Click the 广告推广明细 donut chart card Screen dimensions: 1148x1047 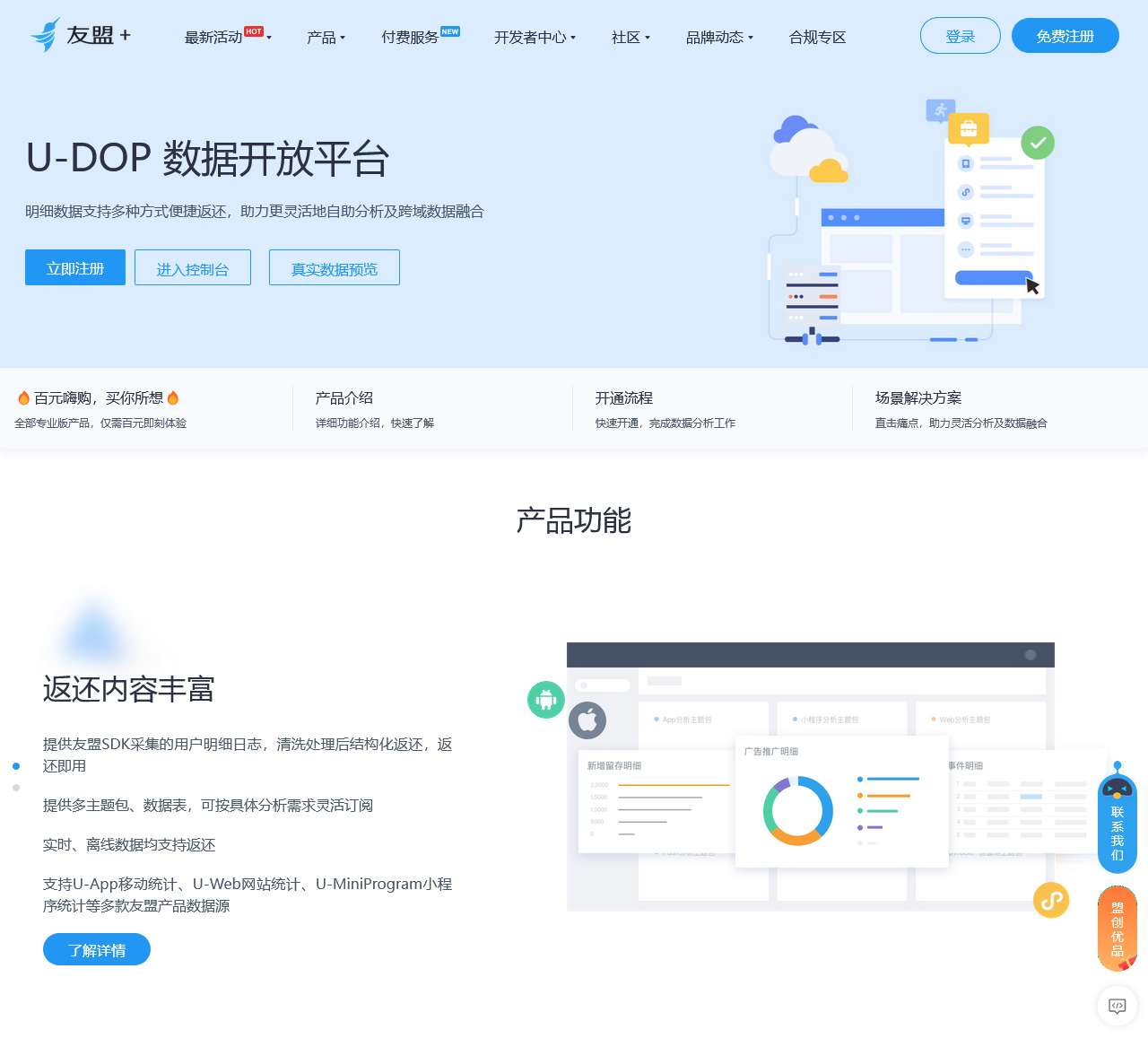[x=841, y=802]
